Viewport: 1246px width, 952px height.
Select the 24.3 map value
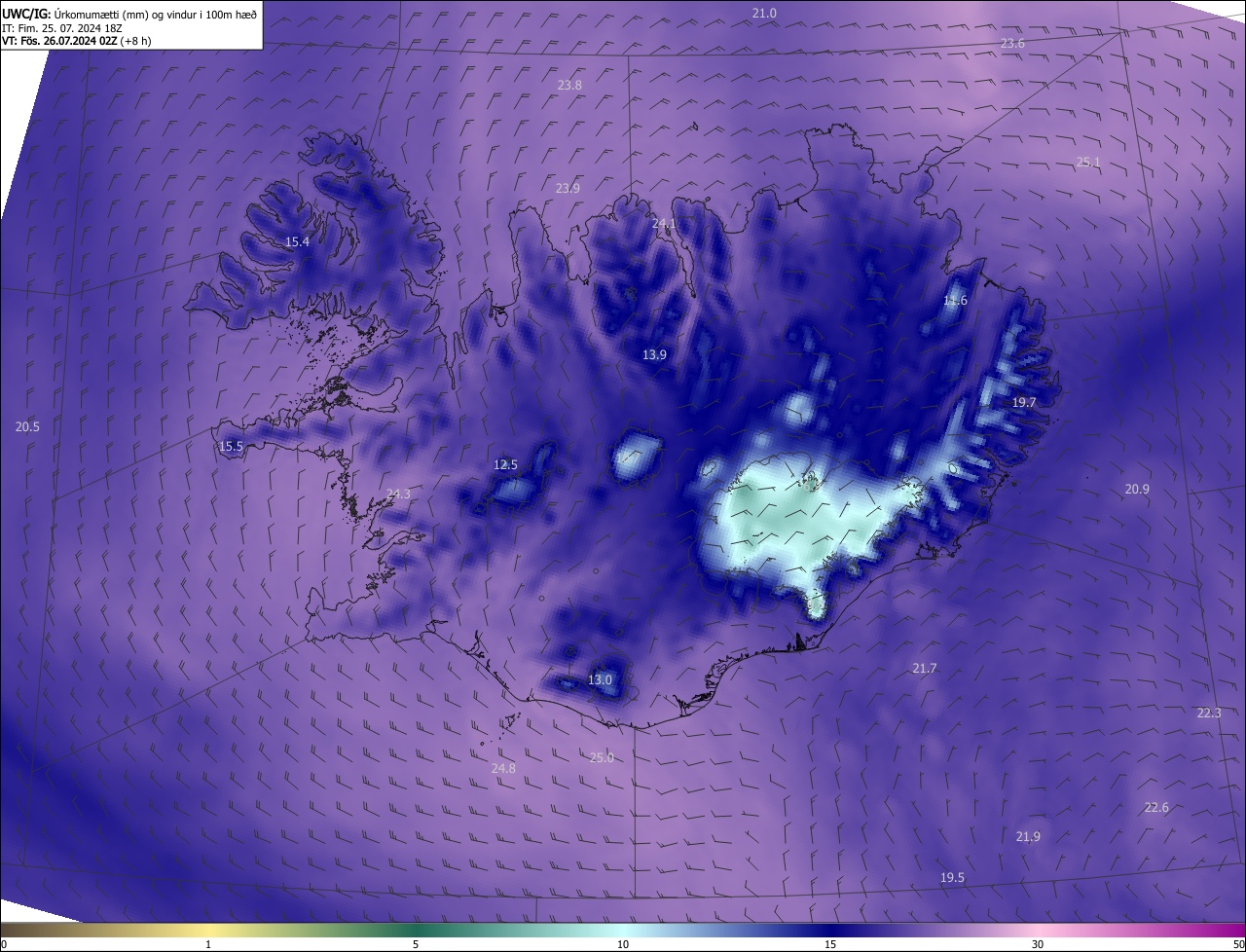[x=398, y=494]
